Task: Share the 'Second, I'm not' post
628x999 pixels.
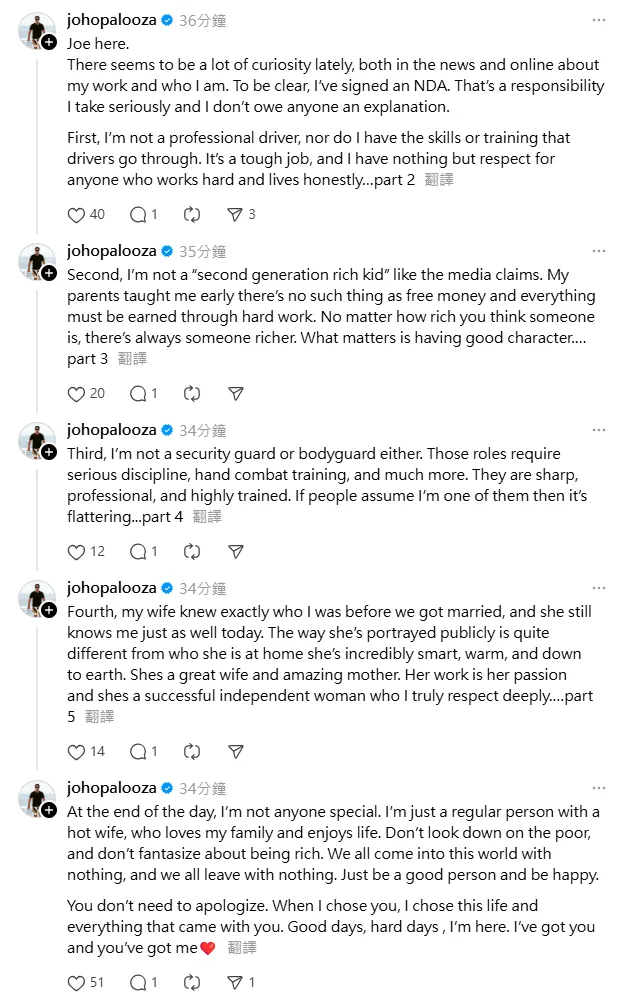Action: point(235,393)
